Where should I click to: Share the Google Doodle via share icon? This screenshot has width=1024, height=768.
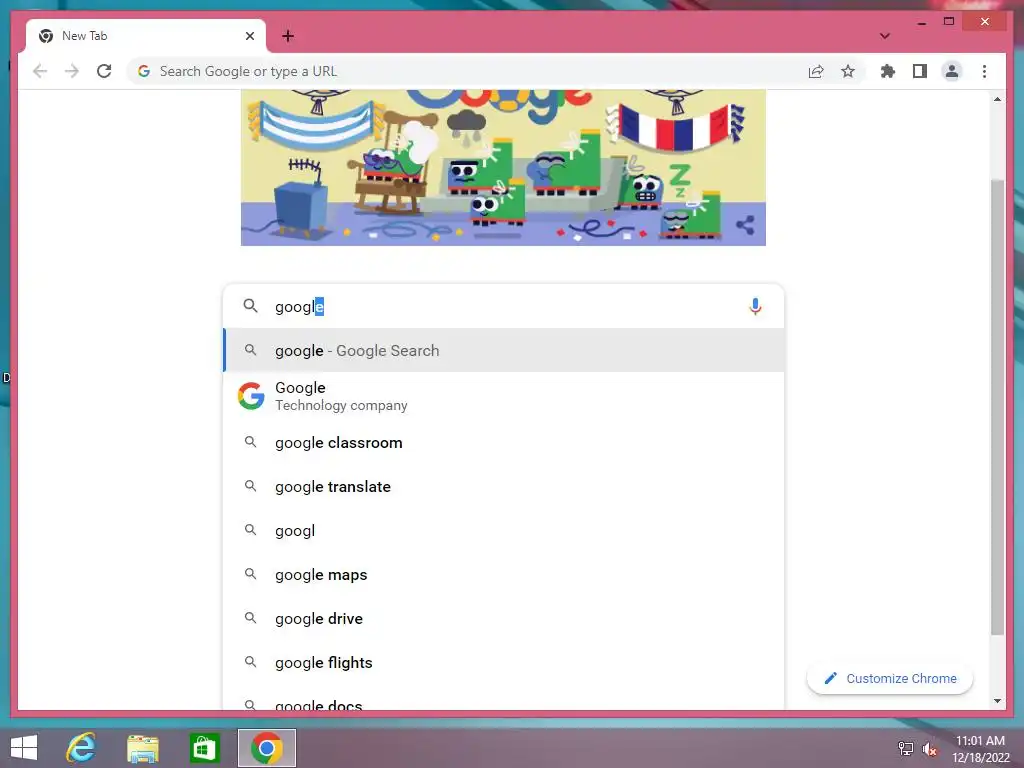pos(745,225)
